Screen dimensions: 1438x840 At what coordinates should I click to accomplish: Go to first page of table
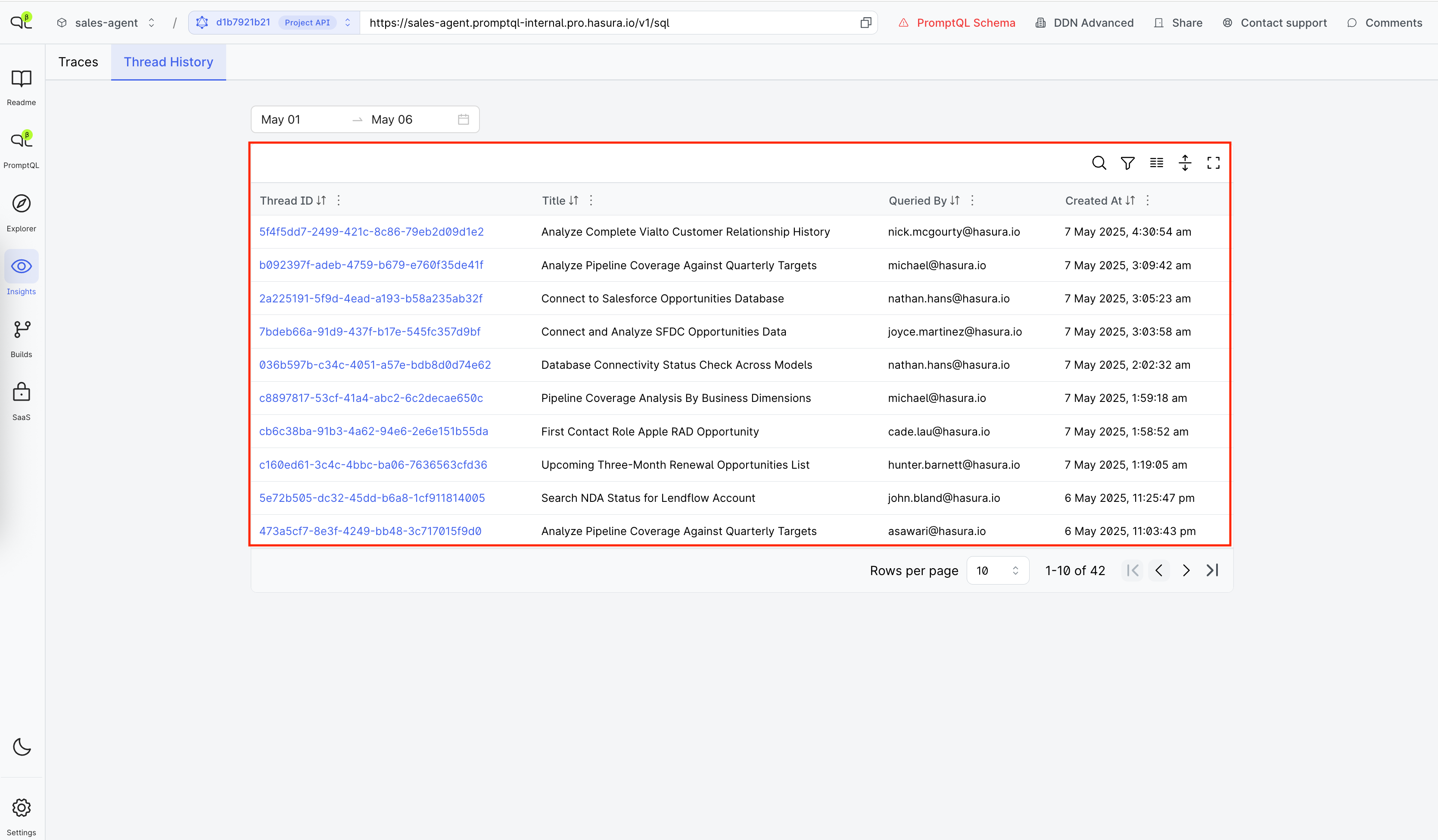1133,570
